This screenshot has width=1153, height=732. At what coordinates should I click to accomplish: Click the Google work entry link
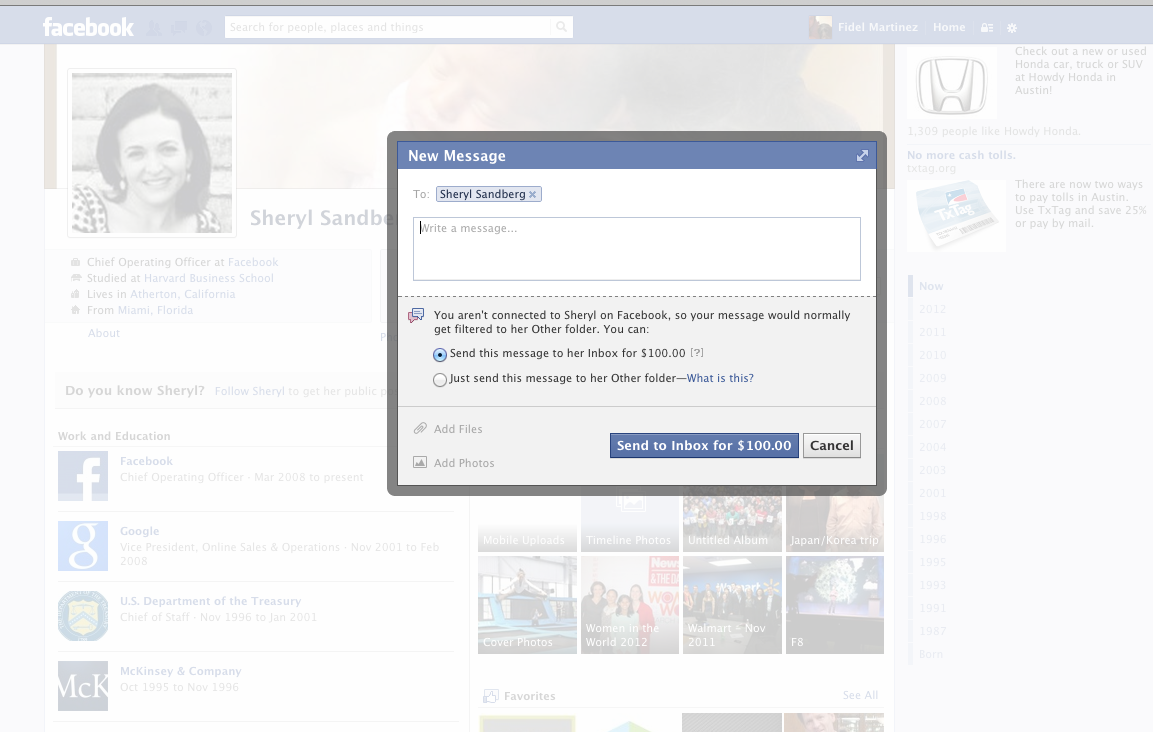point(140,531)
